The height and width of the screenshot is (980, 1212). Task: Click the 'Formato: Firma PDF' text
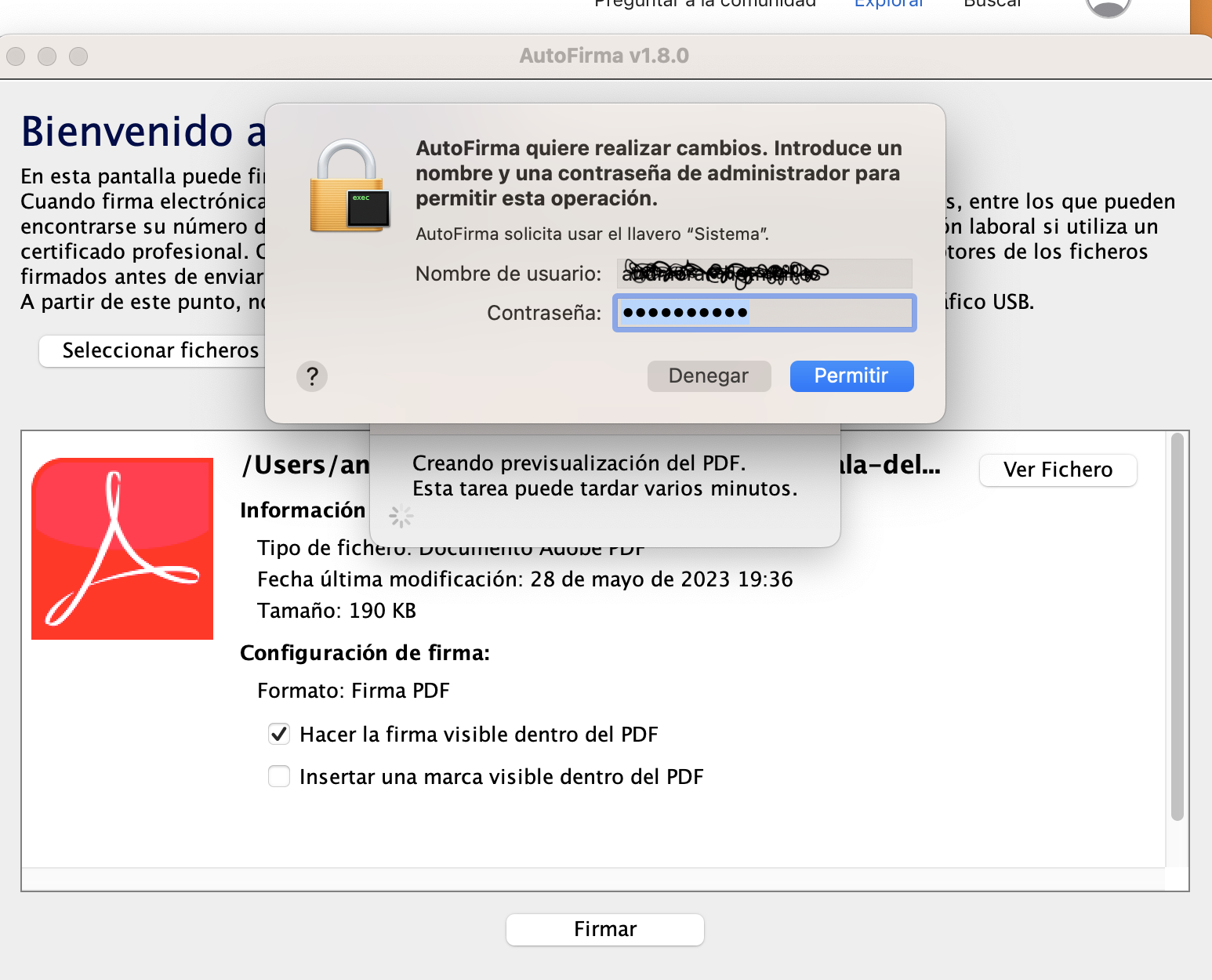(354, 691)
